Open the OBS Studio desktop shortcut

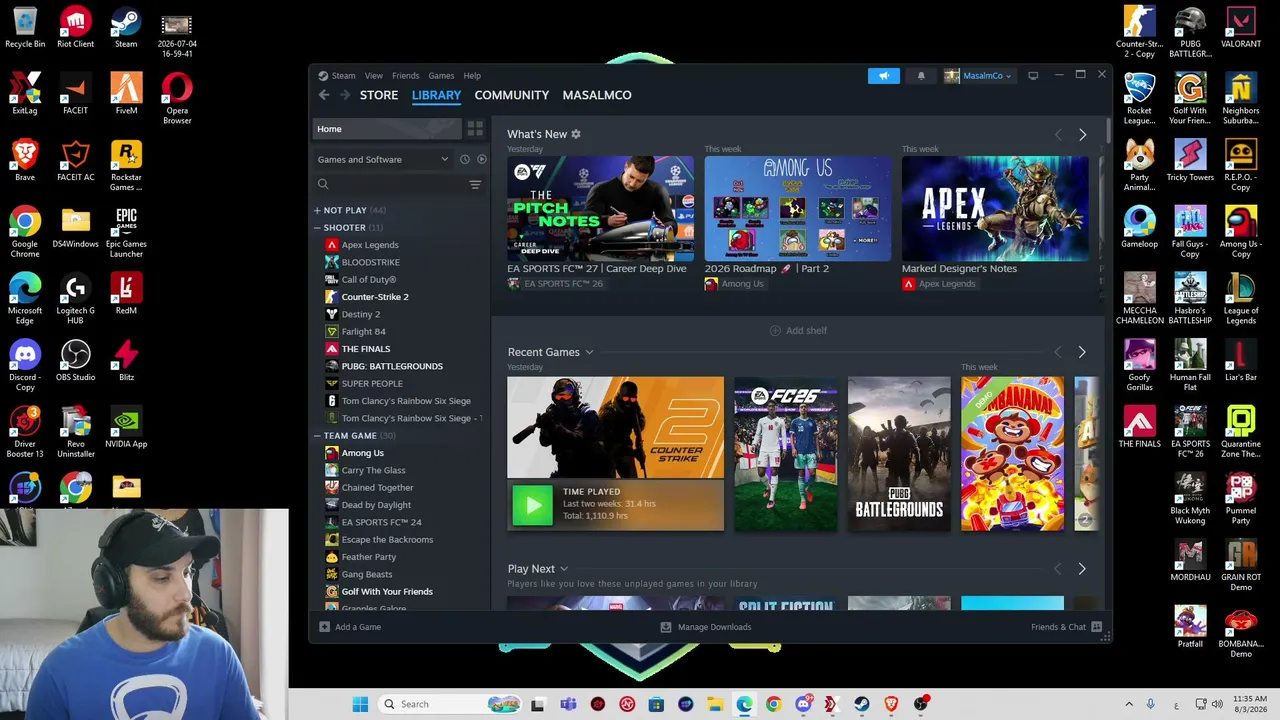pyautogui.click(x=76, y=361)
